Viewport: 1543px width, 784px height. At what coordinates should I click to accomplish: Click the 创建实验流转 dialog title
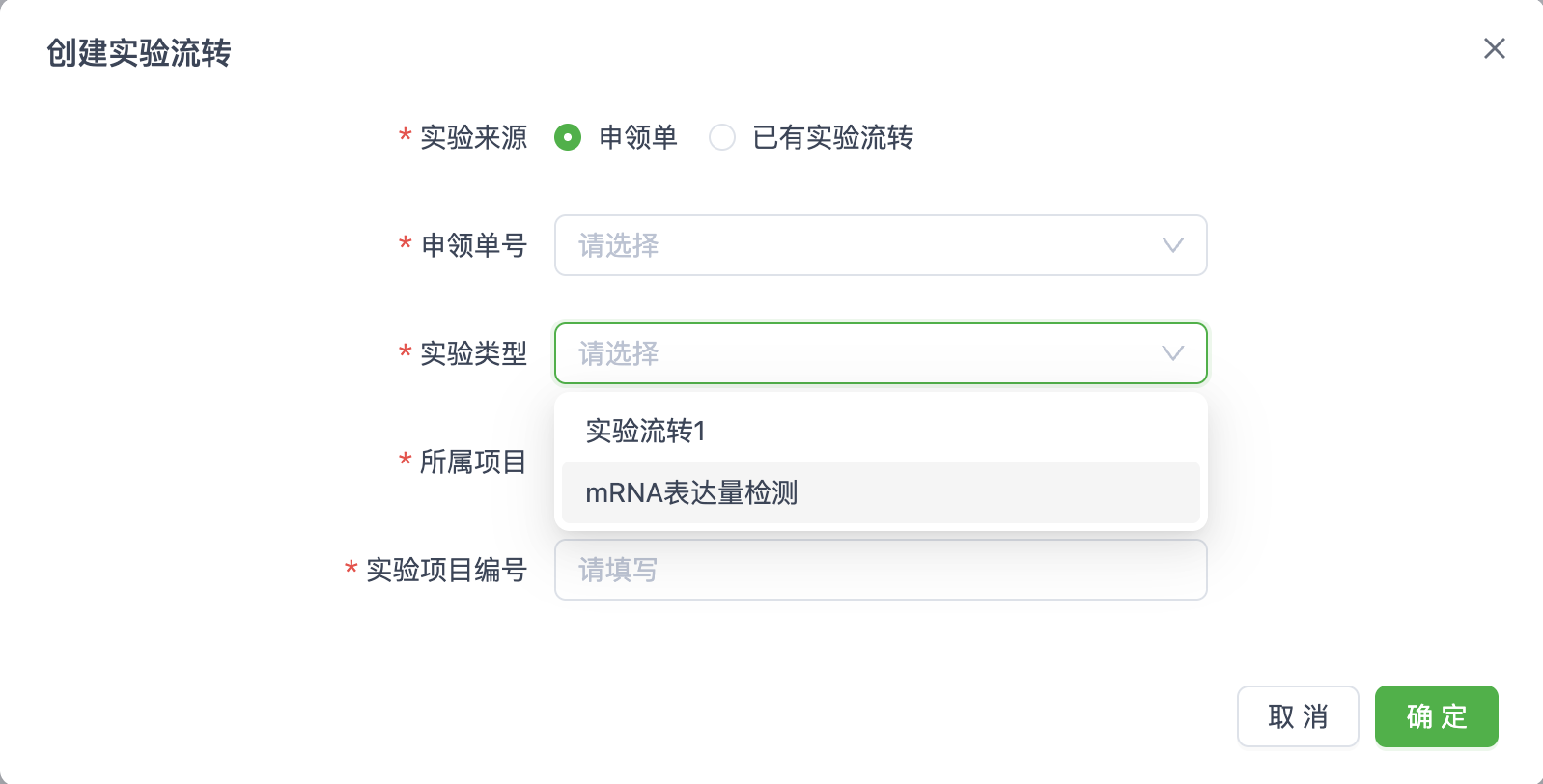[139, 52]
